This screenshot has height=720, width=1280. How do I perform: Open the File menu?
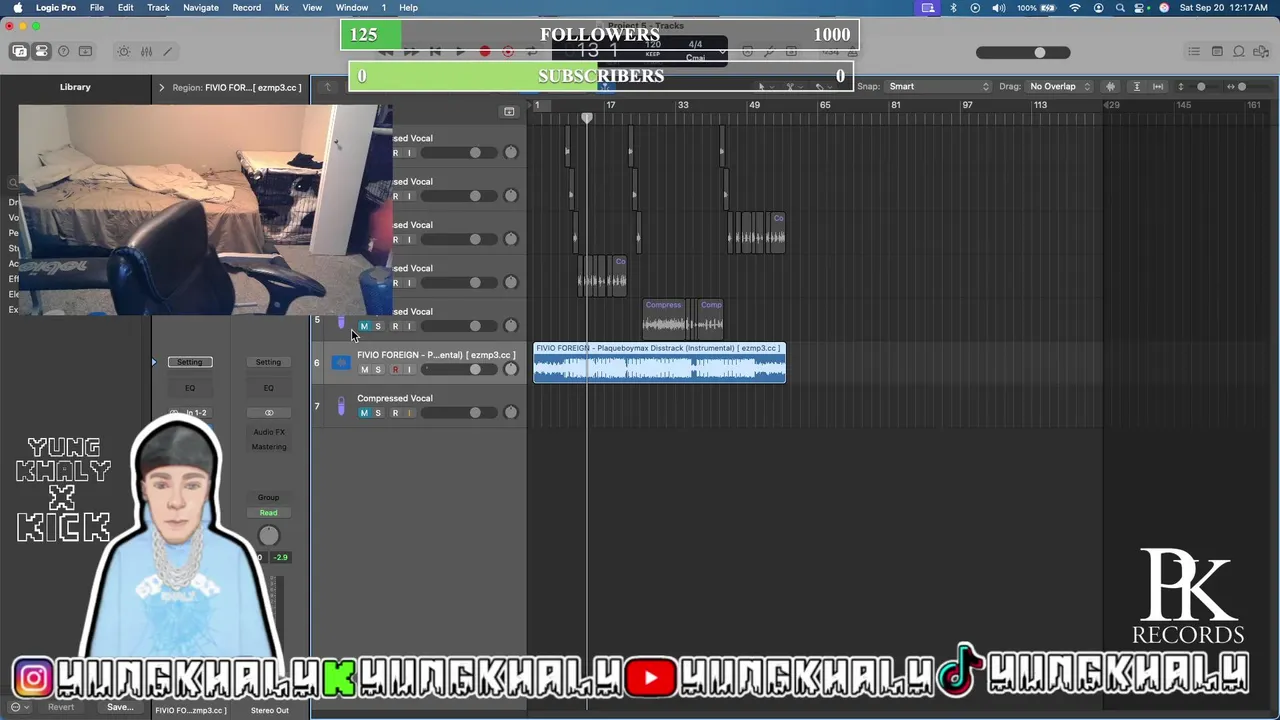click(97, 7)
